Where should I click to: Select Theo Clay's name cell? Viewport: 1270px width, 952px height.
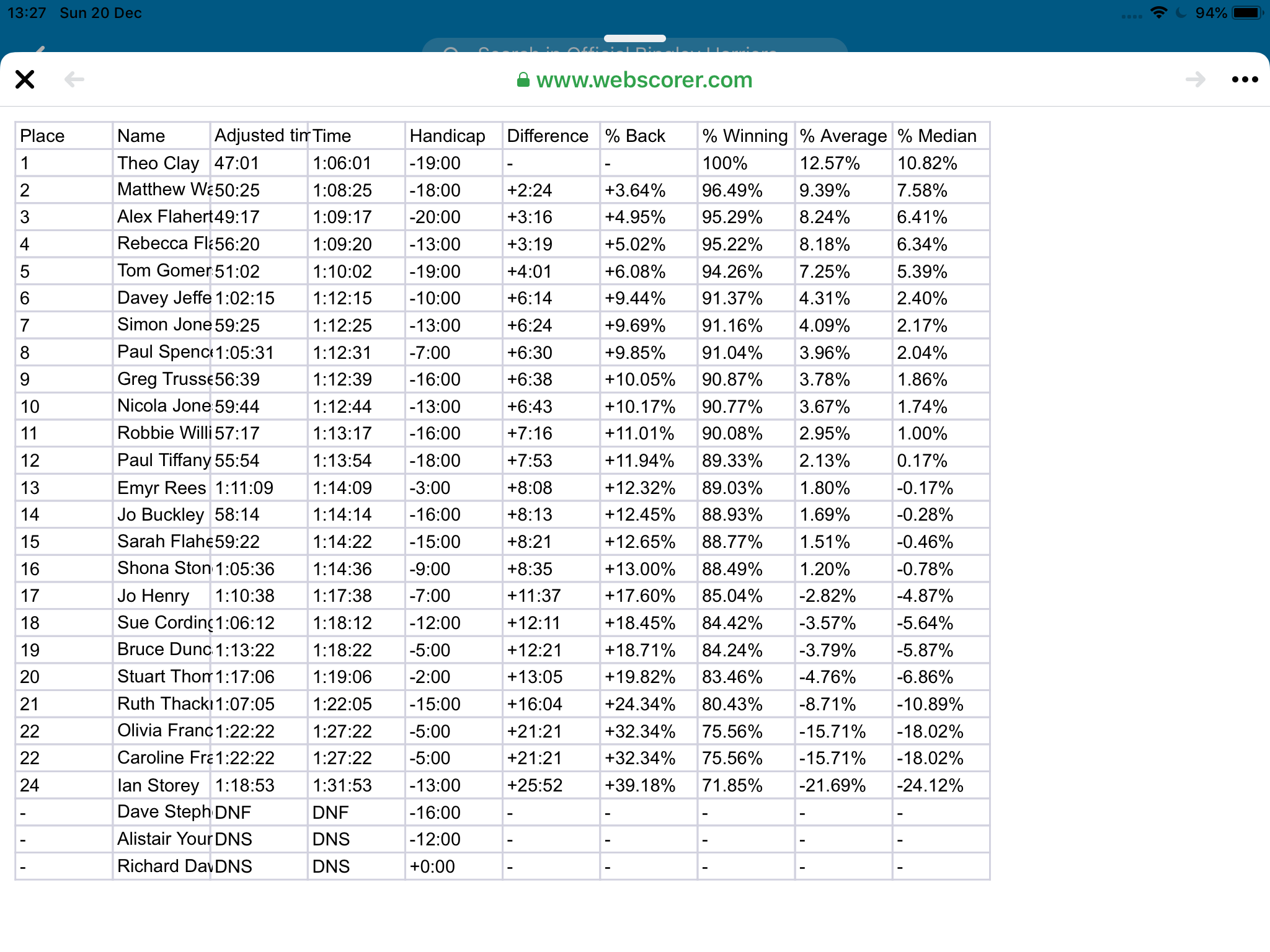(158, 163)
